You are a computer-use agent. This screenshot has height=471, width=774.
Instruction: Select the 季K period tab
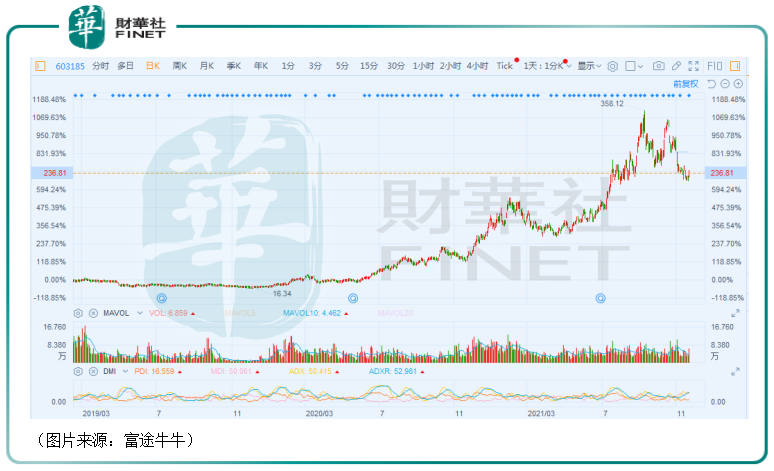(x=234, y=66)
